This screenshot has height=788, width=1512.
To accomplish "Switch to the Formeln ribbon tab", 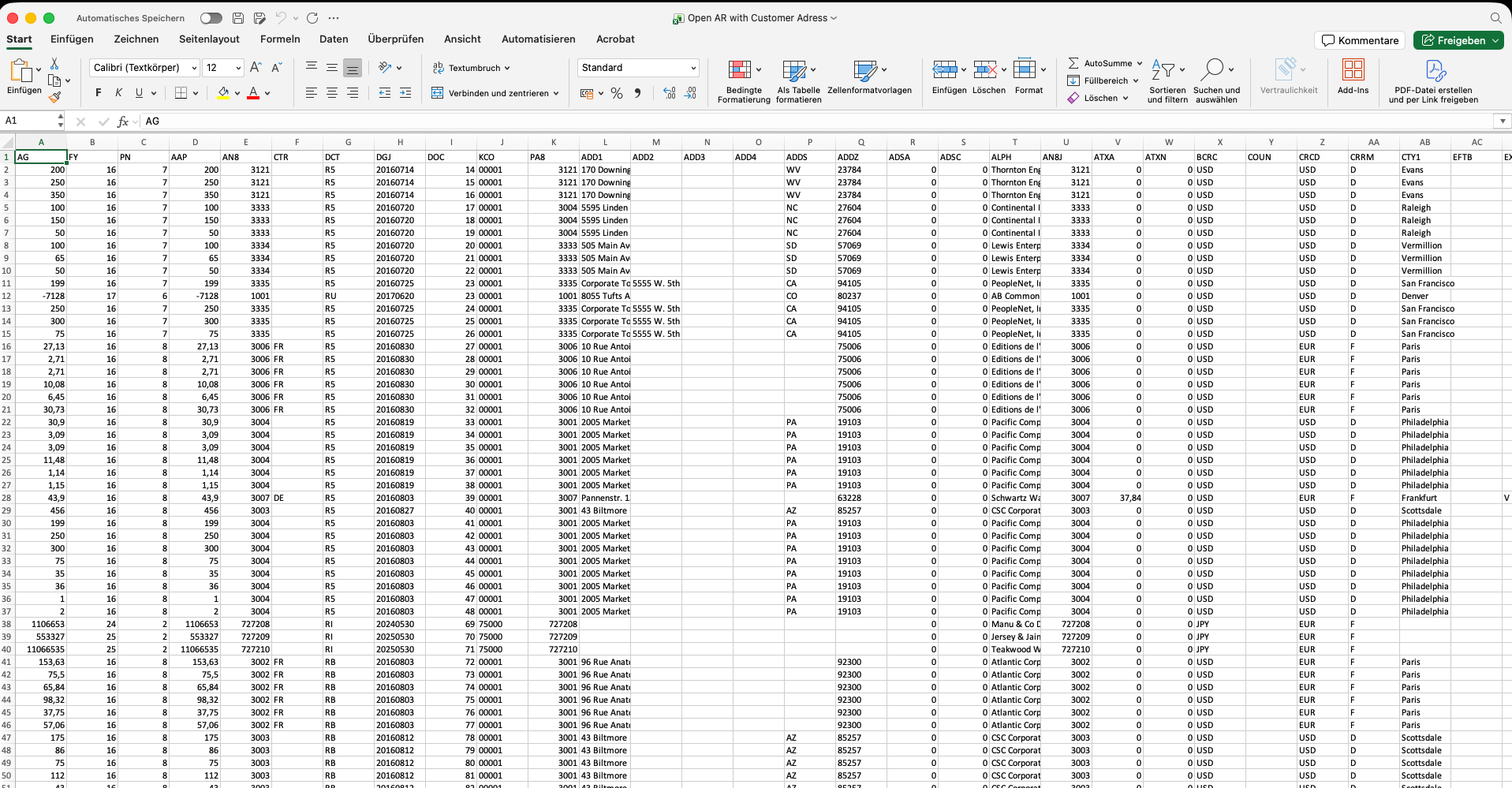I will pos(280,39).
